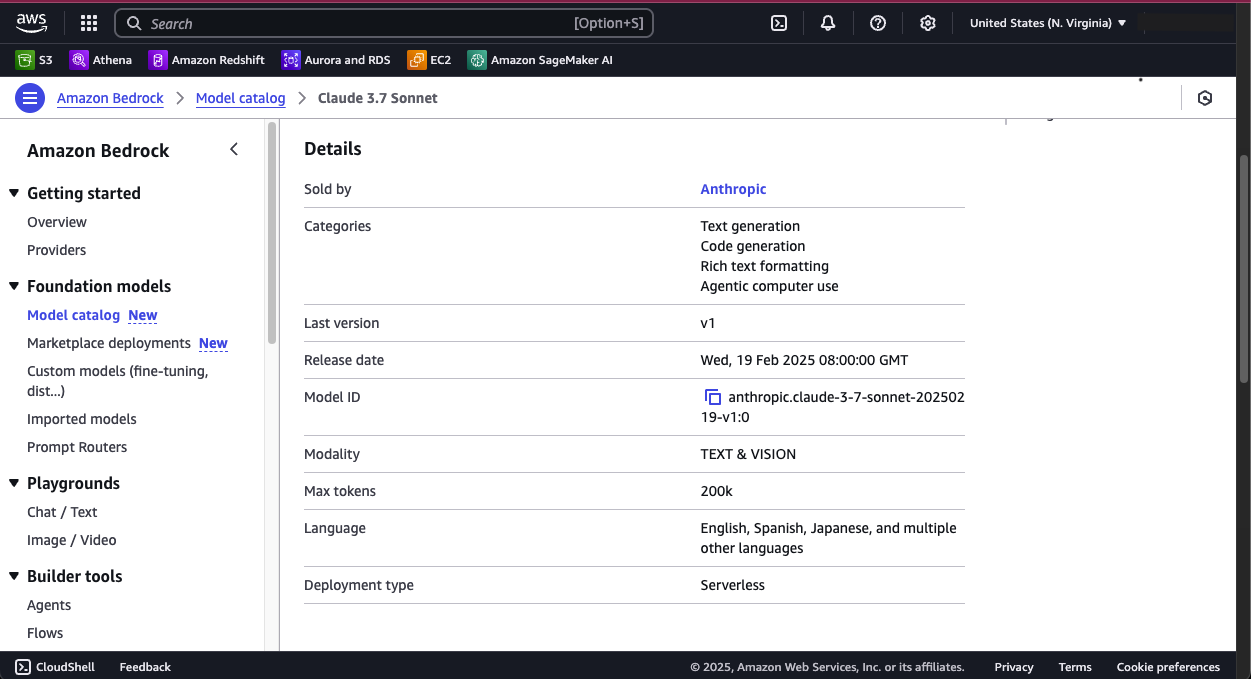The image size is (1251, 679).
Task: Open CloudShell from the top bar icon
Action: click(x=779, y=23)
